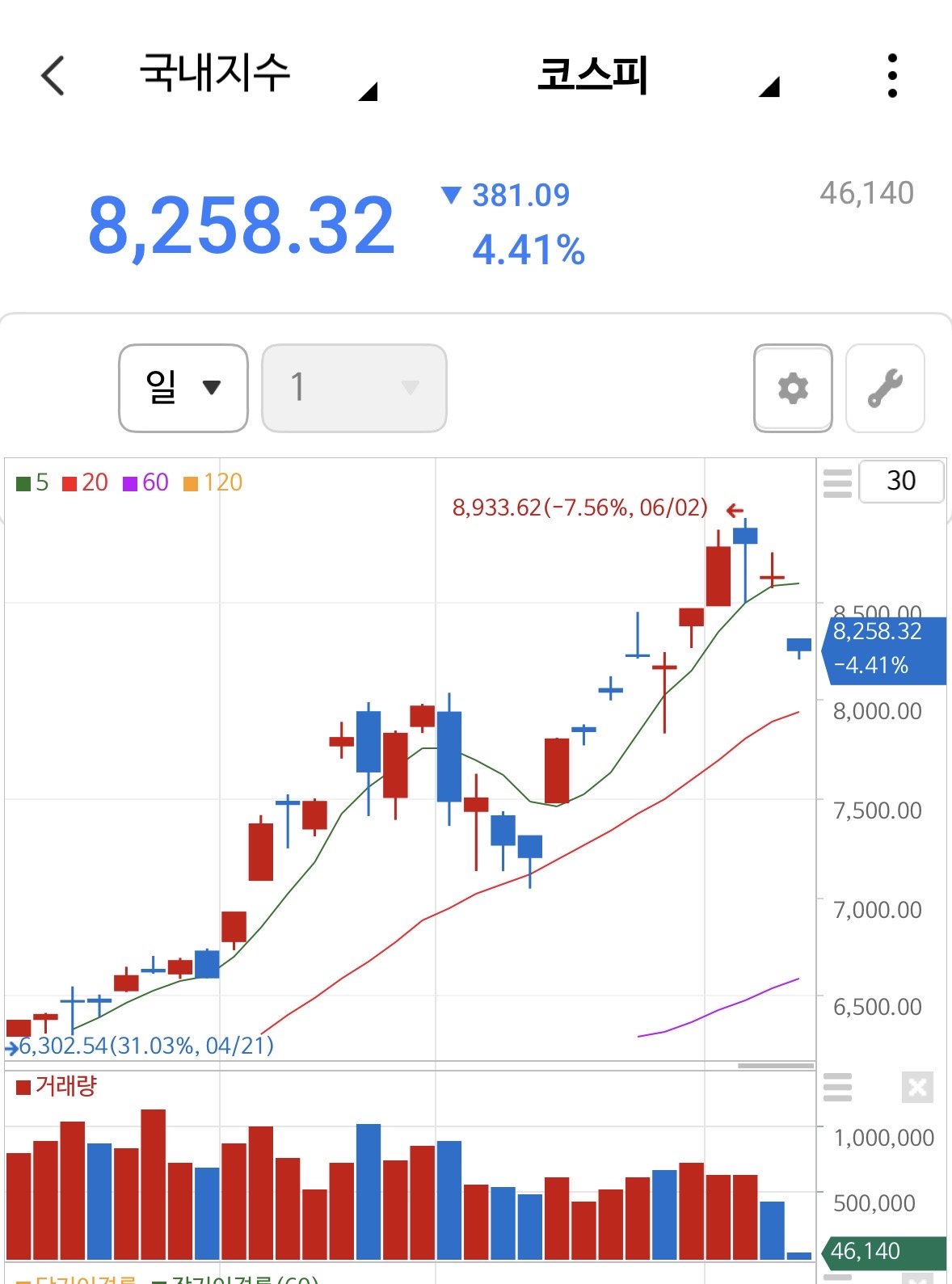Go back with the left arrow icon
The height and width of the screenshot is (1284, 952).
(x=53, y=76)
